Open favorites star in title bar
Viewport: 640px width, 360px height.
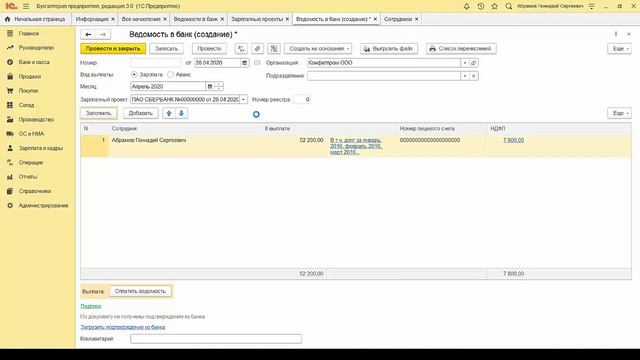click(x=495, y=6)
